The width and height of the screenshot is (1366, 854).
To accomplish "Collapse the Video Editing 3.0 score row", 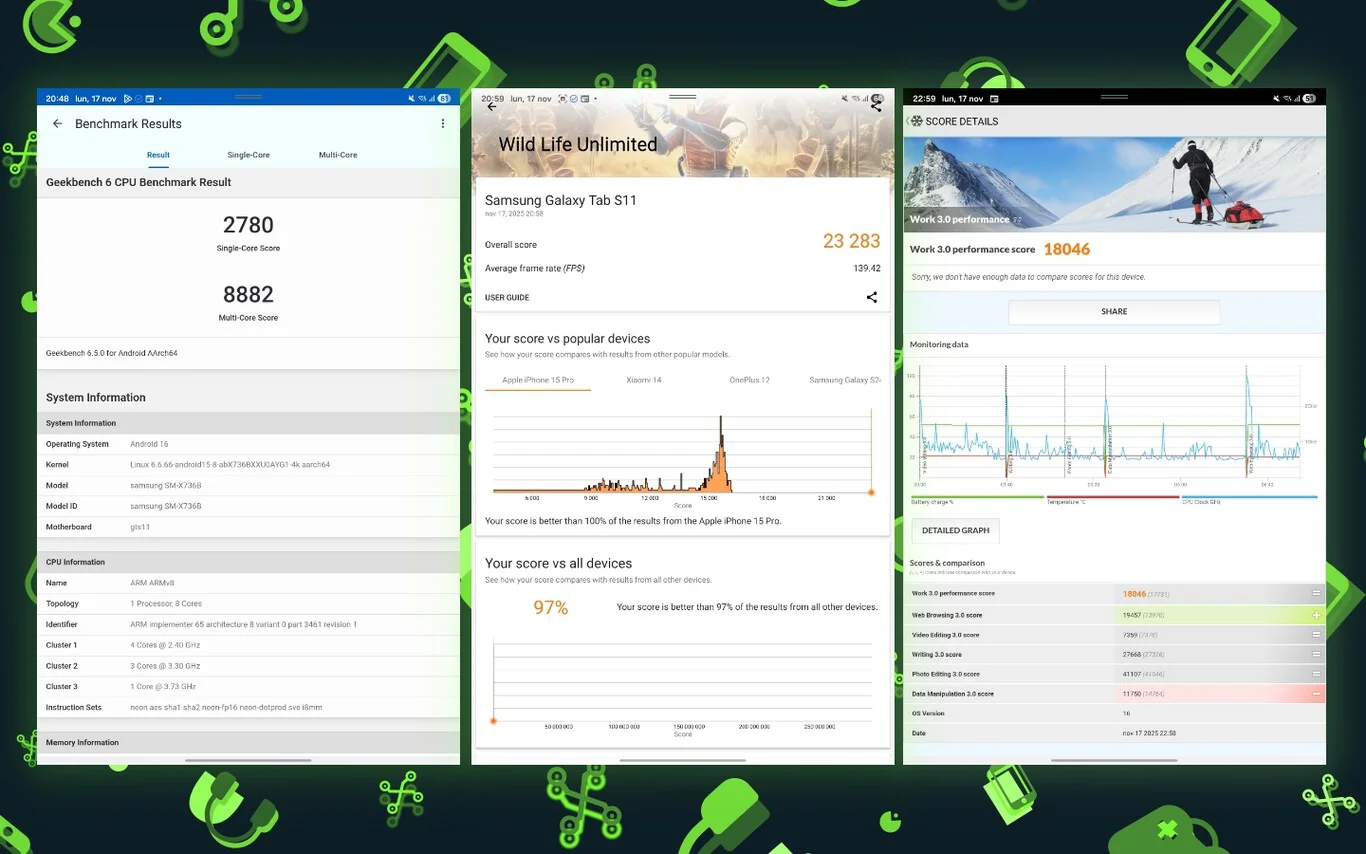I will click(1316, 635).
